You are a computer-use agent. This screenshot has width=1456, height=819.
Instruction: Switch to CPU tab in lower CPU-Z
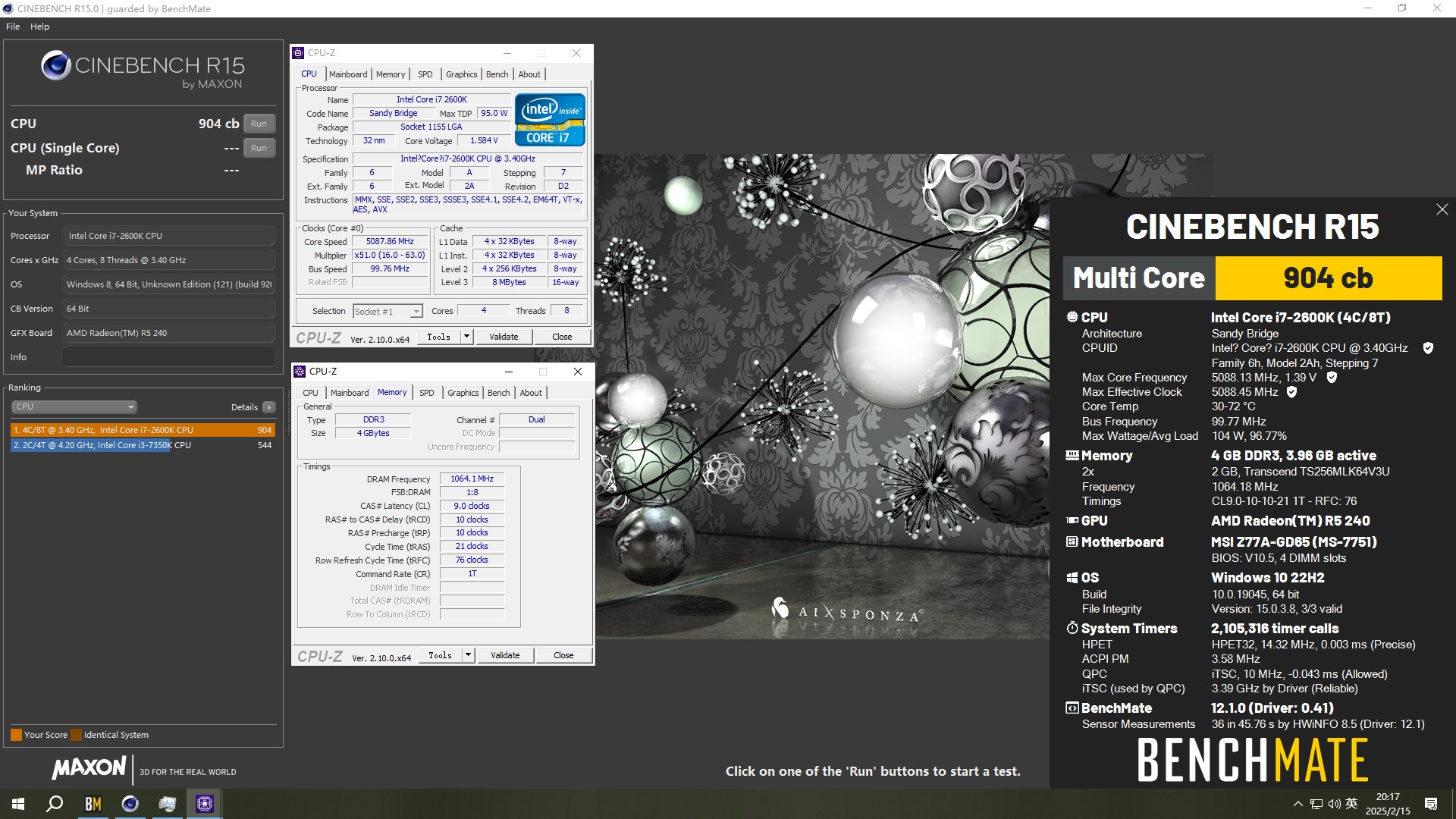click(310, 393)
